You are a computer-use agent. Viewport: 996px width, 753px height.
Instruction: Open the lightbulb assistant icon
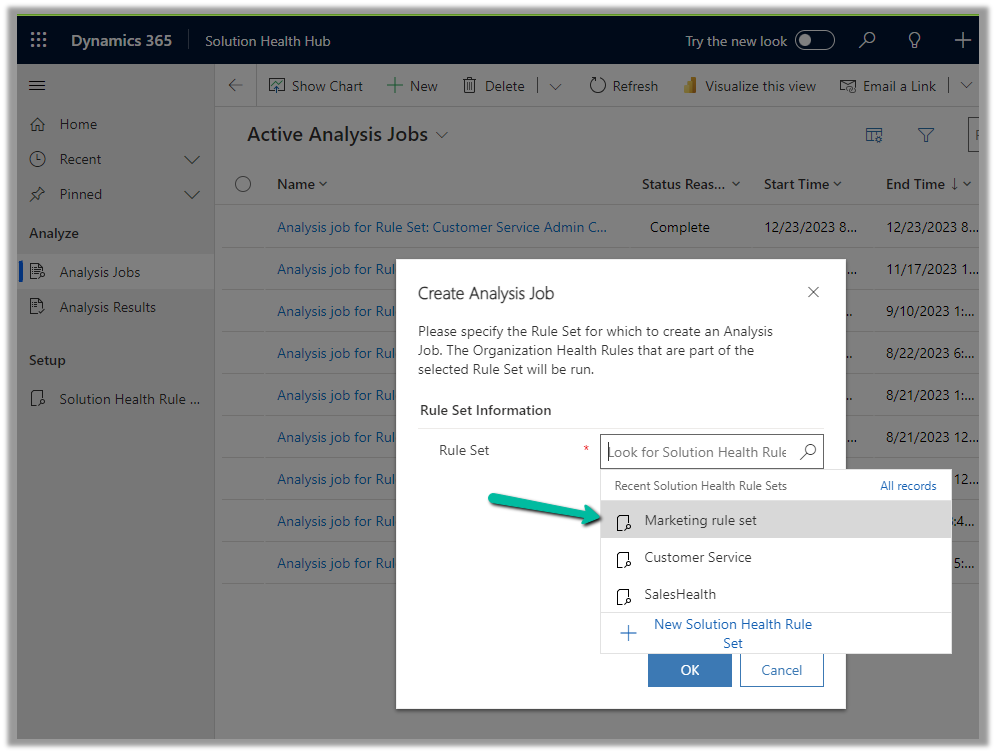[x=914, y=41]
